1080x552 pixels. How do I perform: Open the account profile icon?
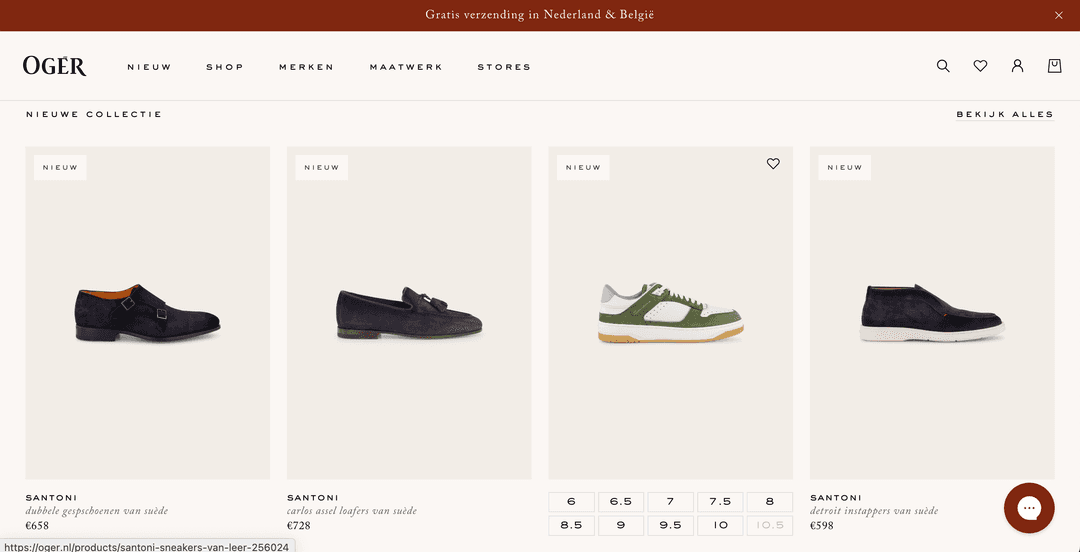1017,66
